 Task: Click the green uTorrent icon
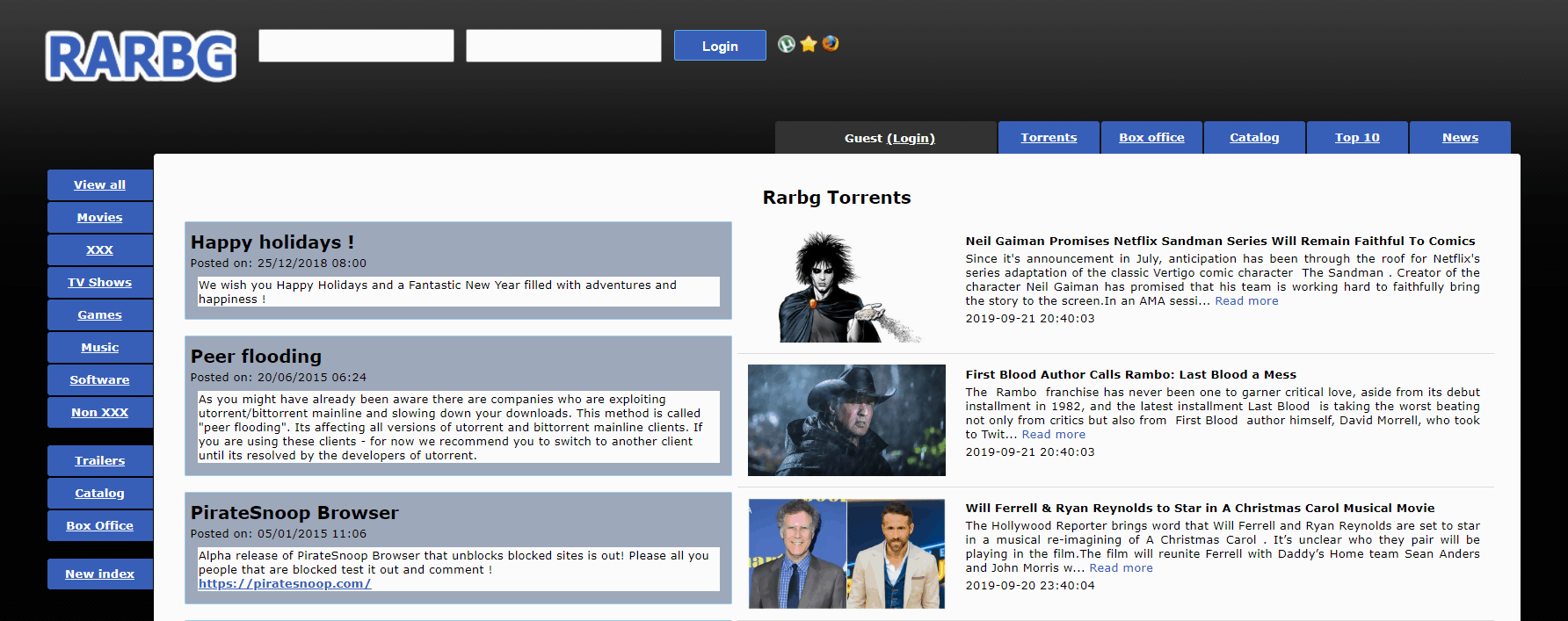pos(787,44)
